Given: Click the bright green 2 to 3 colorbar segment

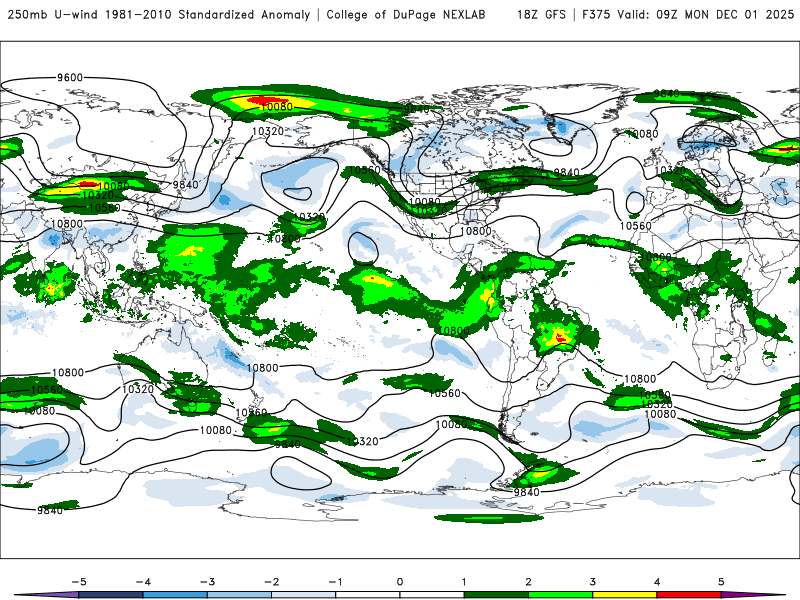Looking at the screenshot, I should [x=560, y=595].
